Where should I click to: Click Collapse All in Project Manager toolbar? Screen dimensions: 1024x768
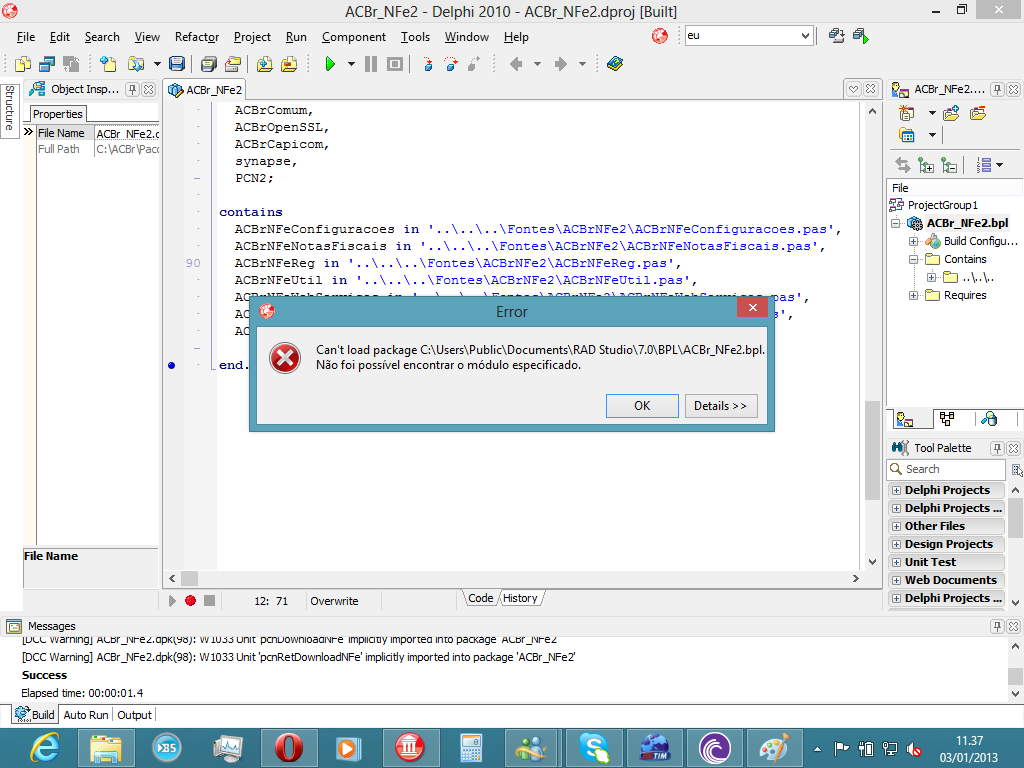click(949, 165)
